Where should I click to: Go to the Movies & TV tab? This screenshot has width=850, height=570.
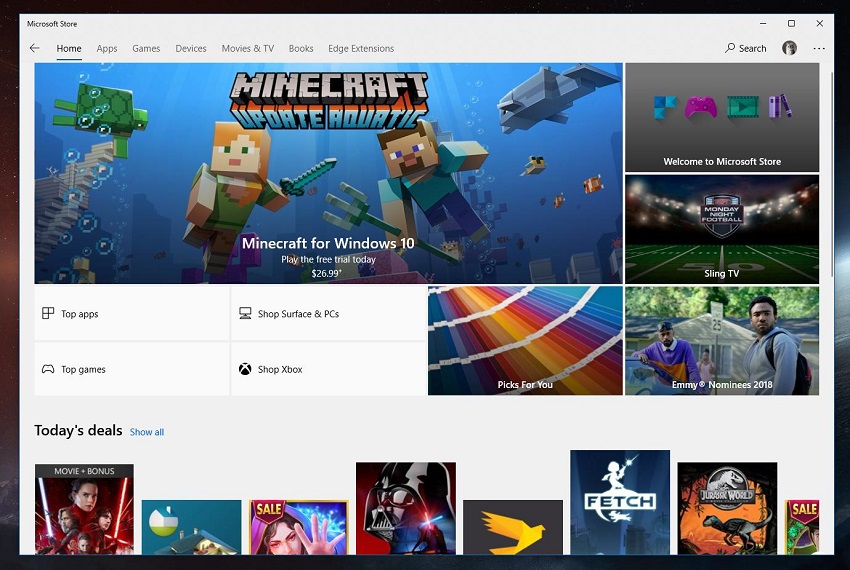[248, 48]
